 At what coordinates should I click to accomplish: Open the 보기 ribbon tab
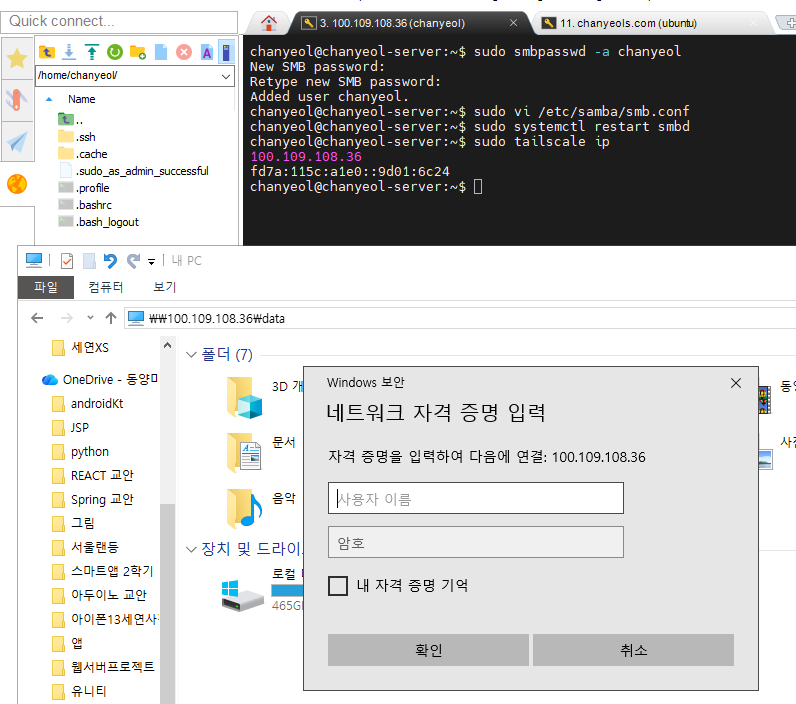coord(165,287)
